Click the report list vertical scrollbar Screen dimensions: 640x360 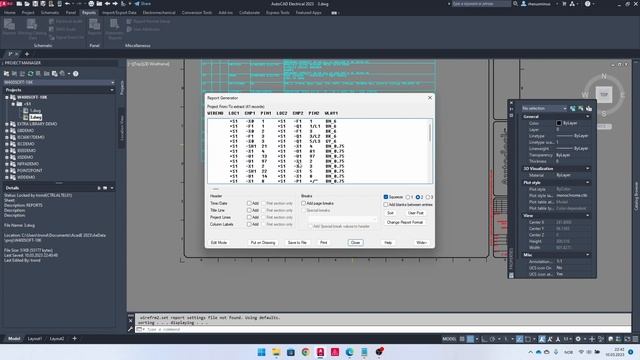pos(430,151)
